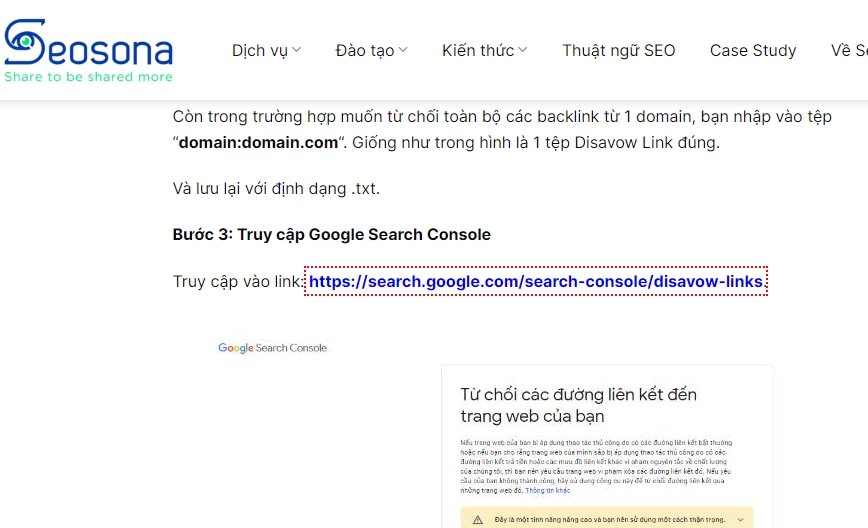Follow the search-console disavow-links URL
The image size is (868, 528).
[x=536, y=282]
